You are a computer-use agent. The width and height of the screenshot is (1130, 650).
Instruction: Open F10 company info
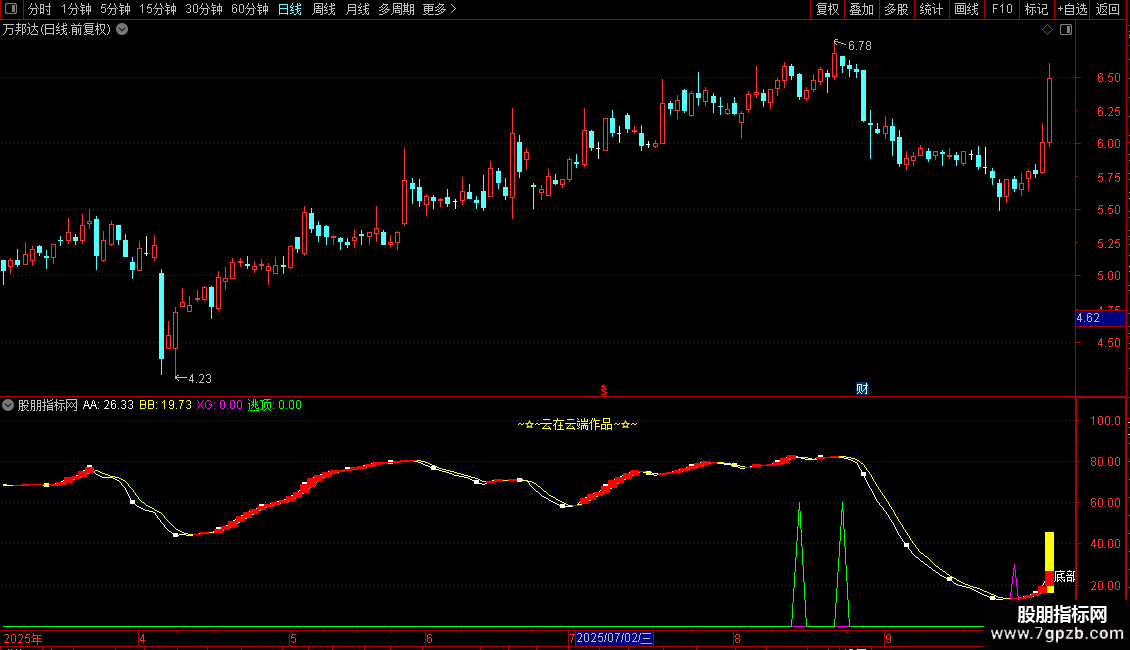click(x=1002, y=9)
